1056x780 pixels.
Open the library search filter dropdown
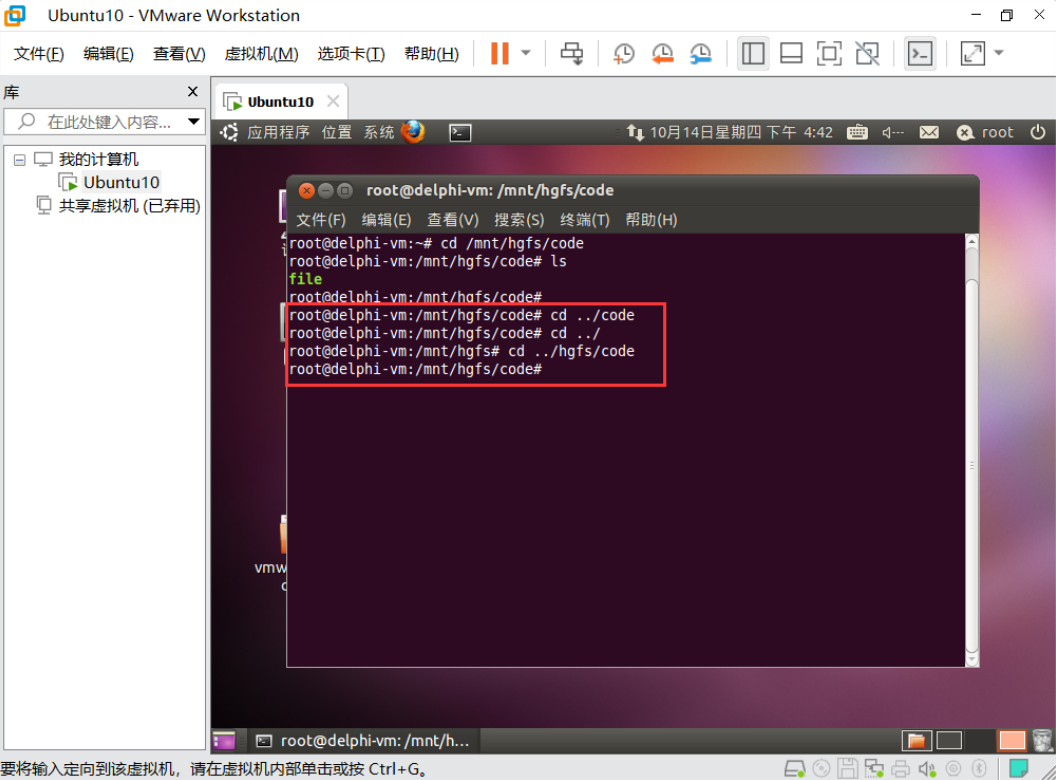(194, 122)
